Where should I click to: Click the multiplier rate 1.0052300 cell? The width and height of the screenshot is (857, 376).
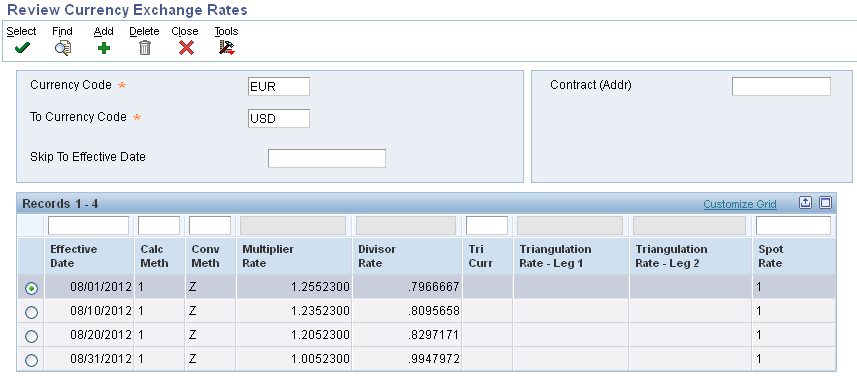pyautogui.click(x=295, y=359)
